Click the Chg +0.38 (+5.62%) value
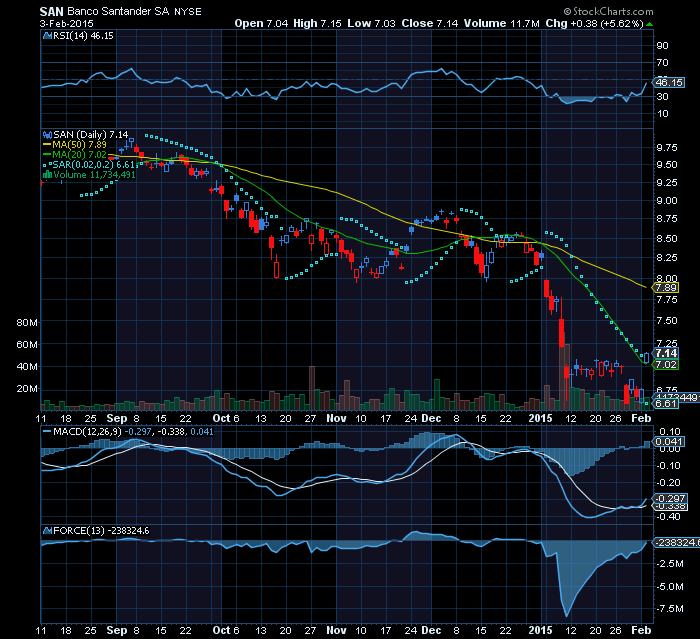The image size is (700, 639). 594,24
